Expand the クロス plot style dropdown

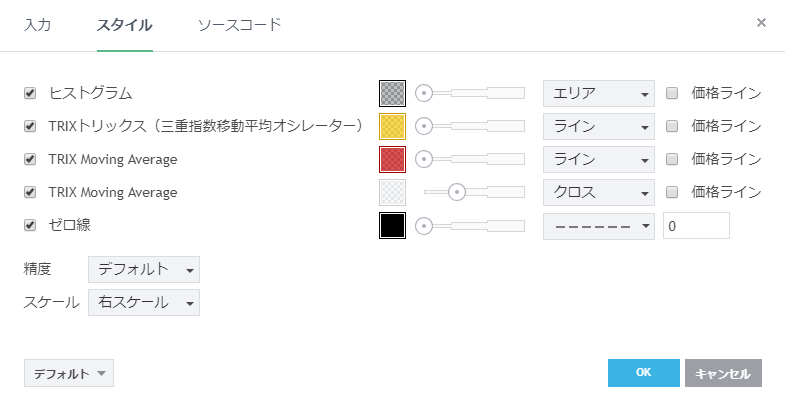pyautogui.click(x=598, y=192)
